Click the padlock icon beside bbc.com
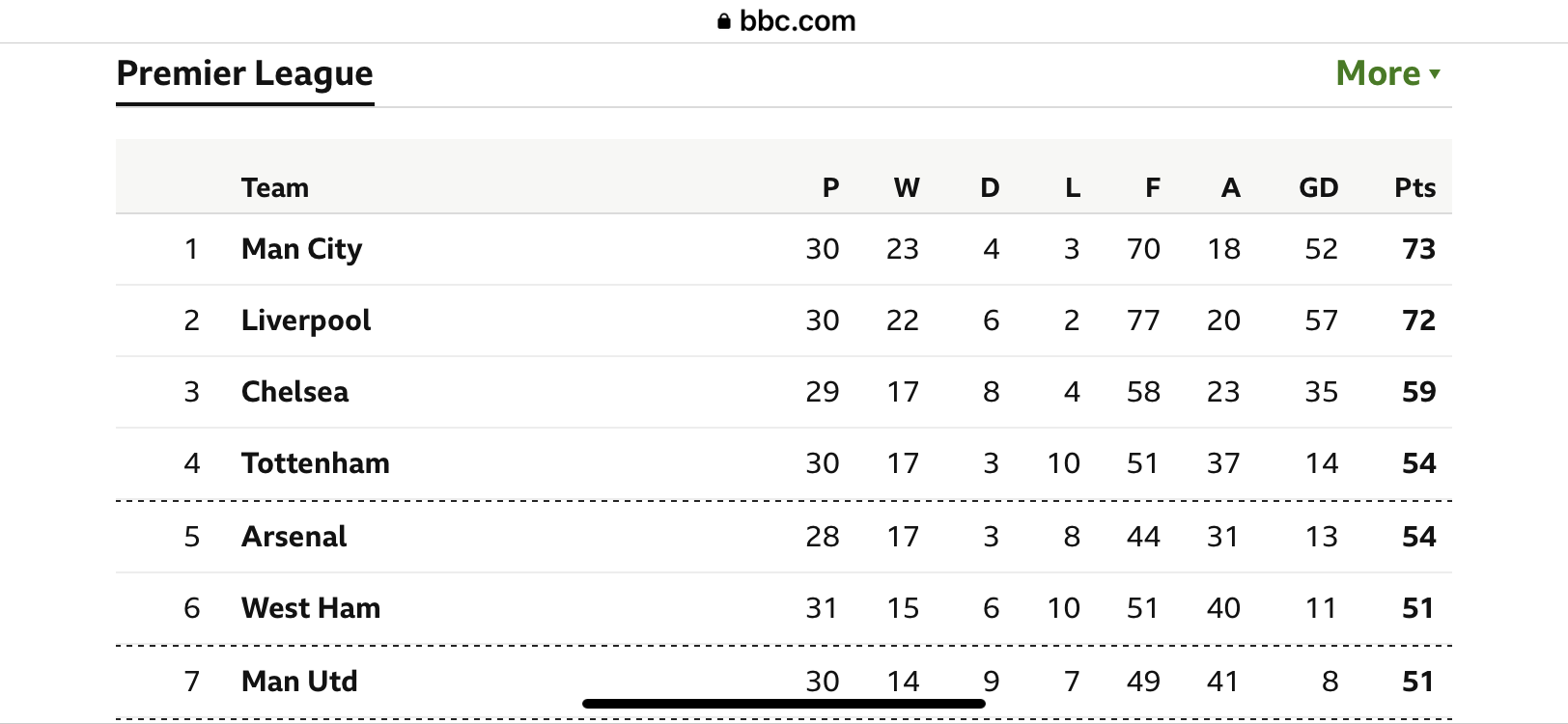 (x=724, y=21)
